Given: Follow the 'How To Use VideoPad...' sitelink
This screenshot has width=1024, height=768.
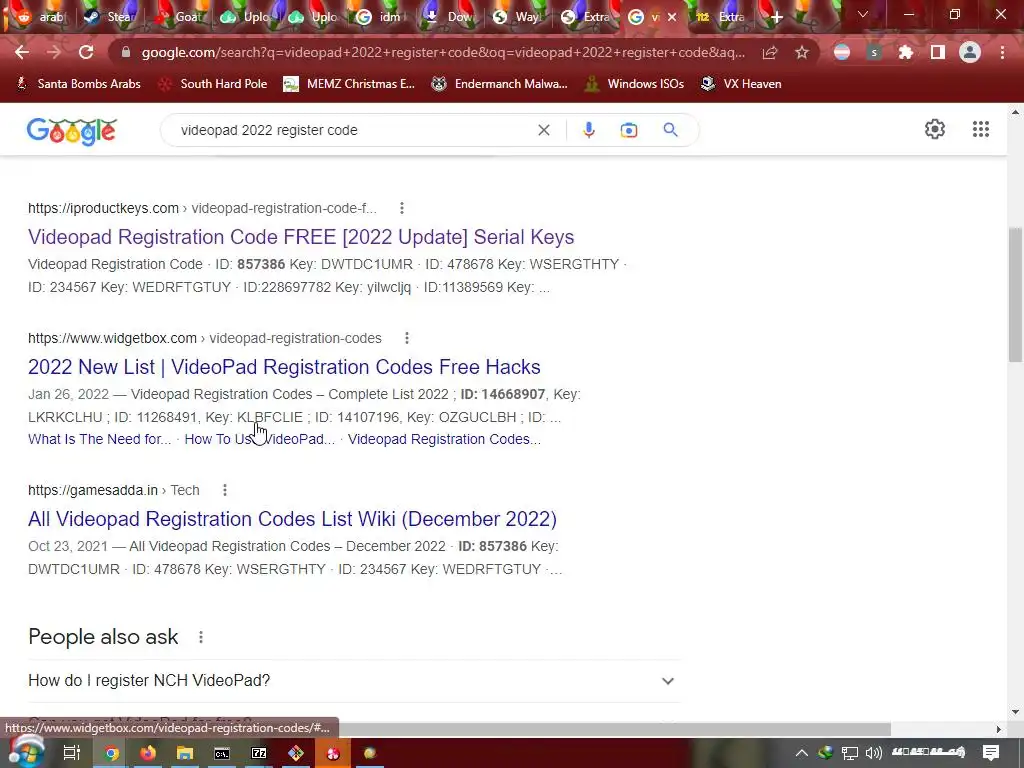Looking at the screenshot, I should [x=259, y=440].
